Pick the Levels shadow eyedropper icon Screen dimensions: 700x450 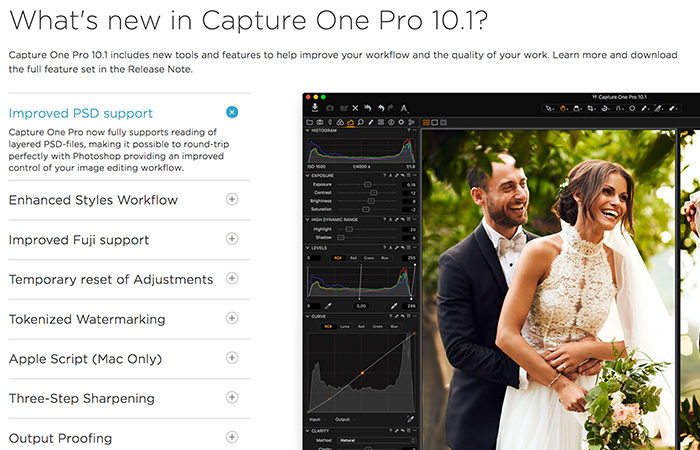[328, 306]
